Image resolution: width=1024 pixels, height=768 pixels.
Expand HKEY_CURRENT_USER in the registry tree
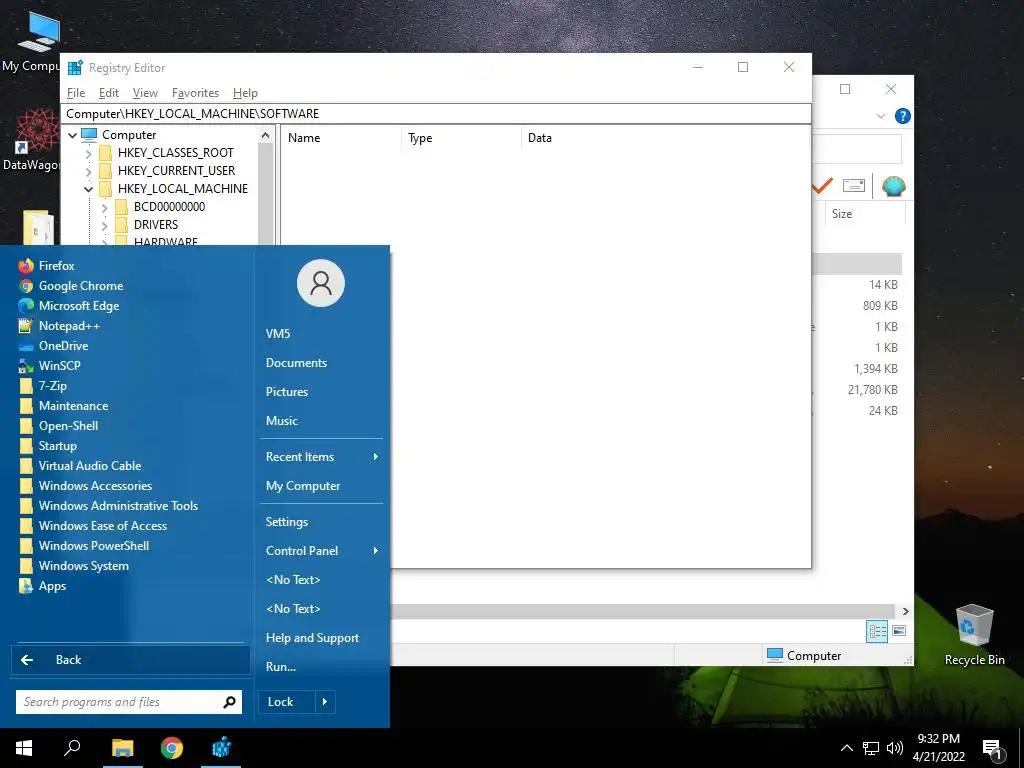click(89, 171)
